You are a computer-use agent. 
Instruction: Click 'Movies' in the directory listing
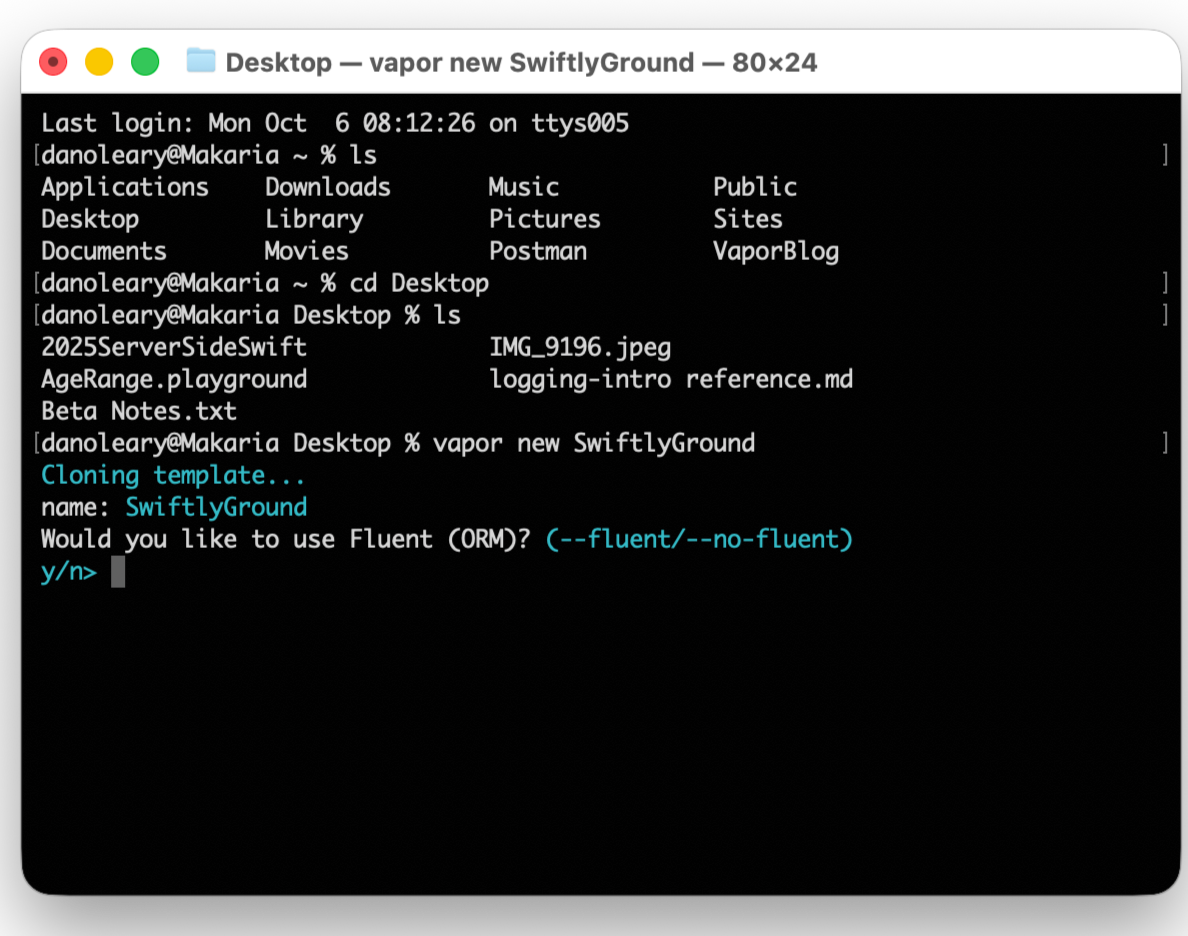(x=307, y=251)
